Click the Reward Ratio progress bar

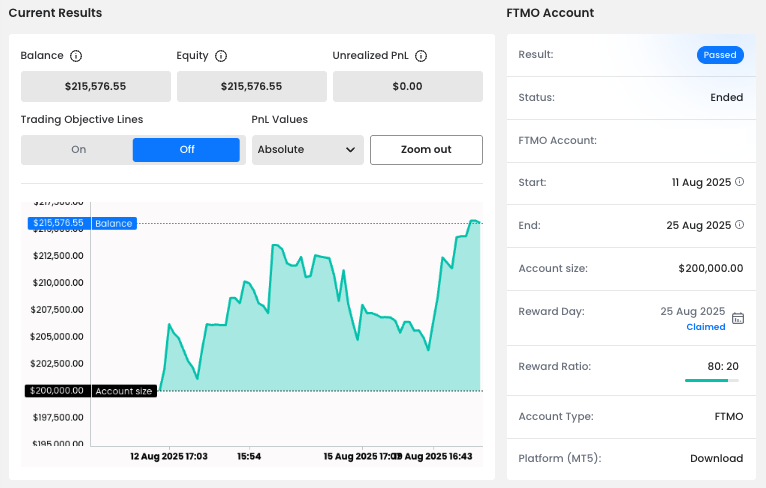(x=711, y=380)
